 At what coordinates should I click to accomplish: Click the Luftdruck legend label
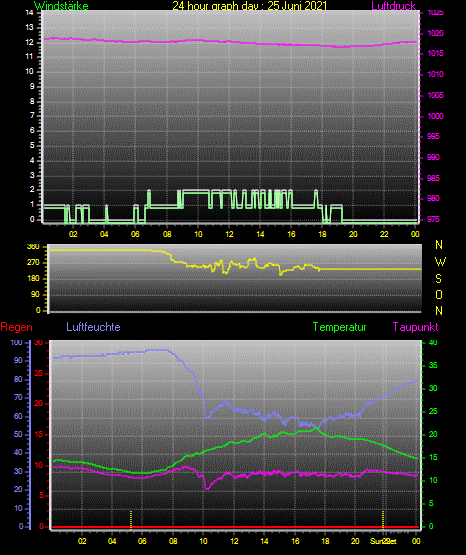[393, 6]
